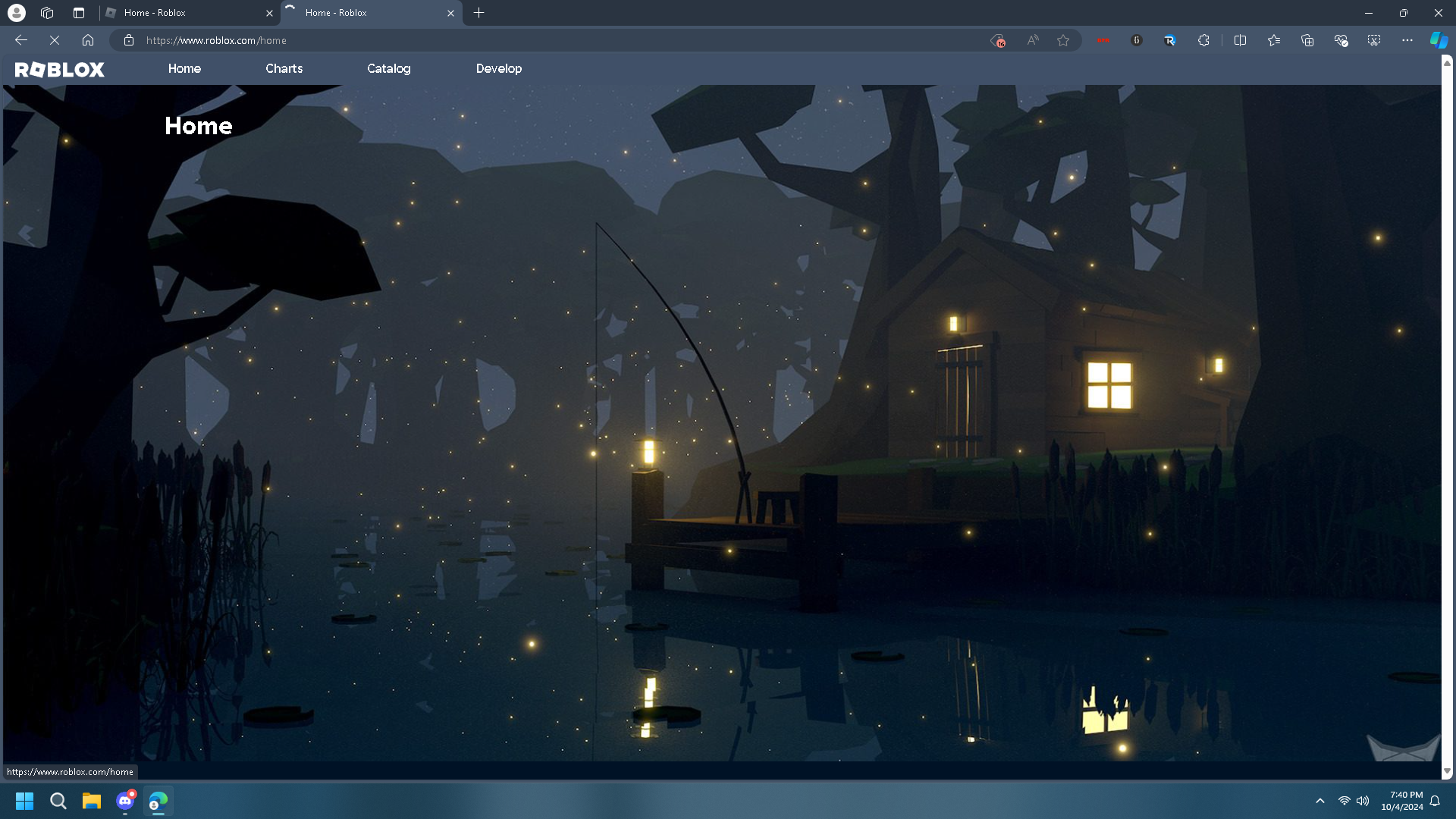View site information via the lock icon
Viewport: 1456px width, 819px height.
point(129,40)
